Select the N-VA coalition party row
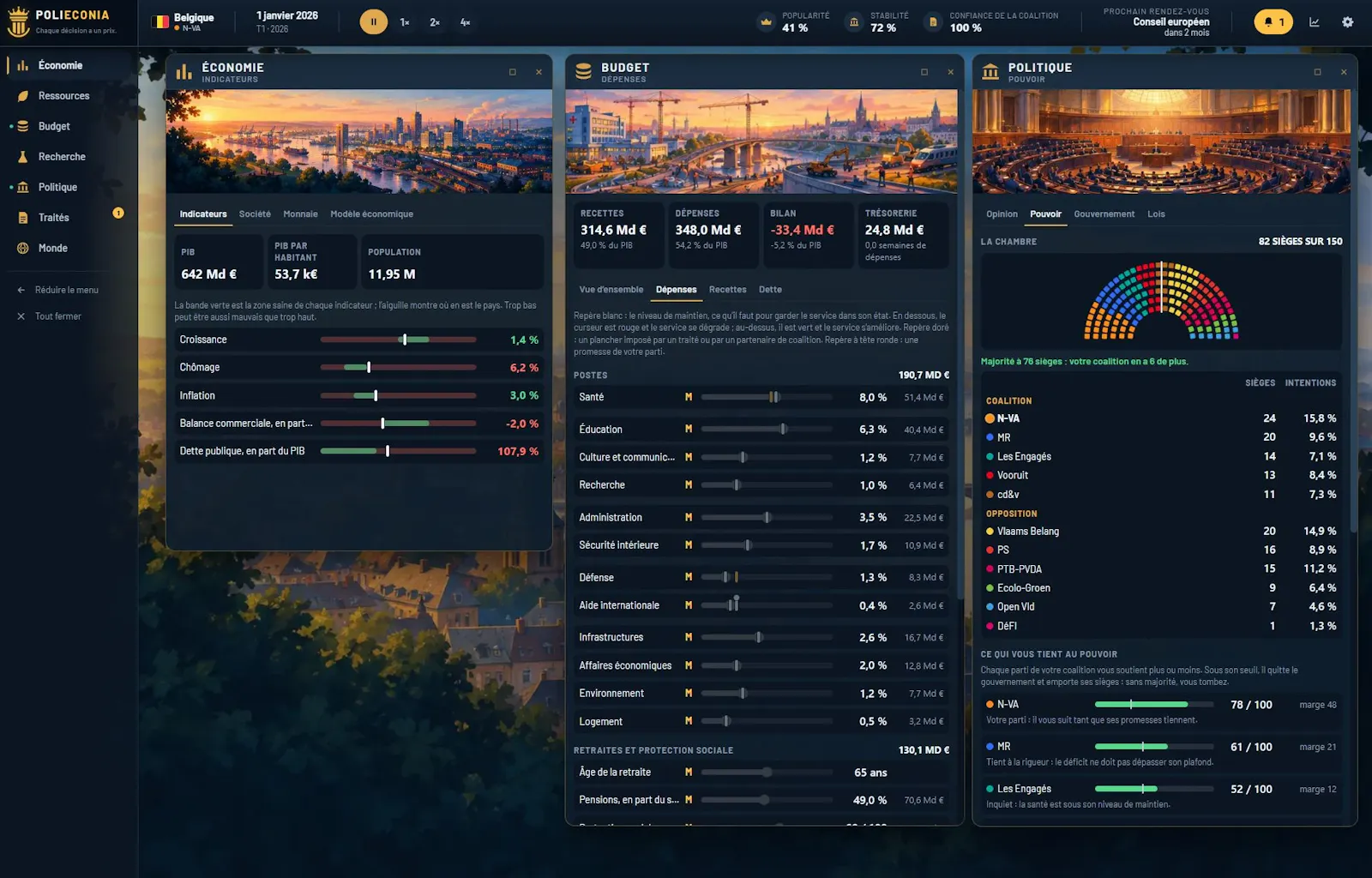 1161,418
